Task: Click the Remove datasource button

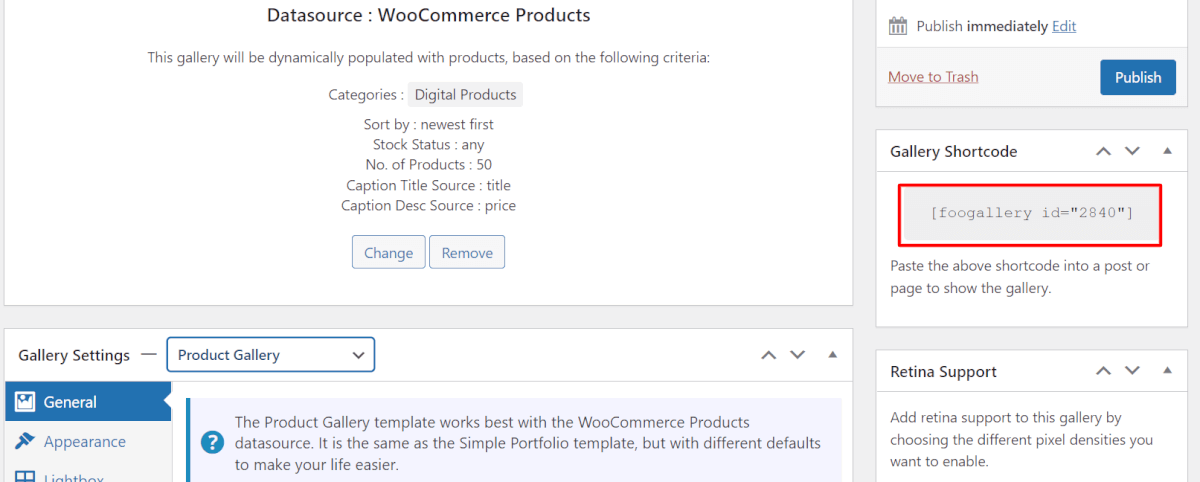Action: click(467, 252)
